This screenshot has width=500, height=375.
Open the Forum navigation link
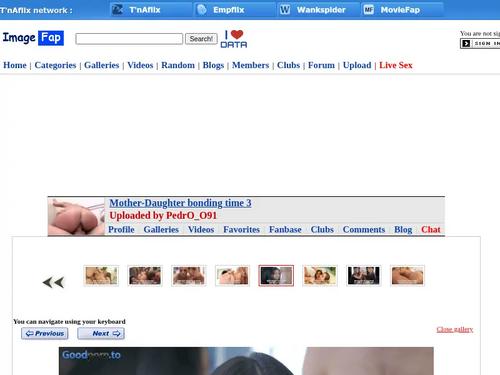coord(321,65)
